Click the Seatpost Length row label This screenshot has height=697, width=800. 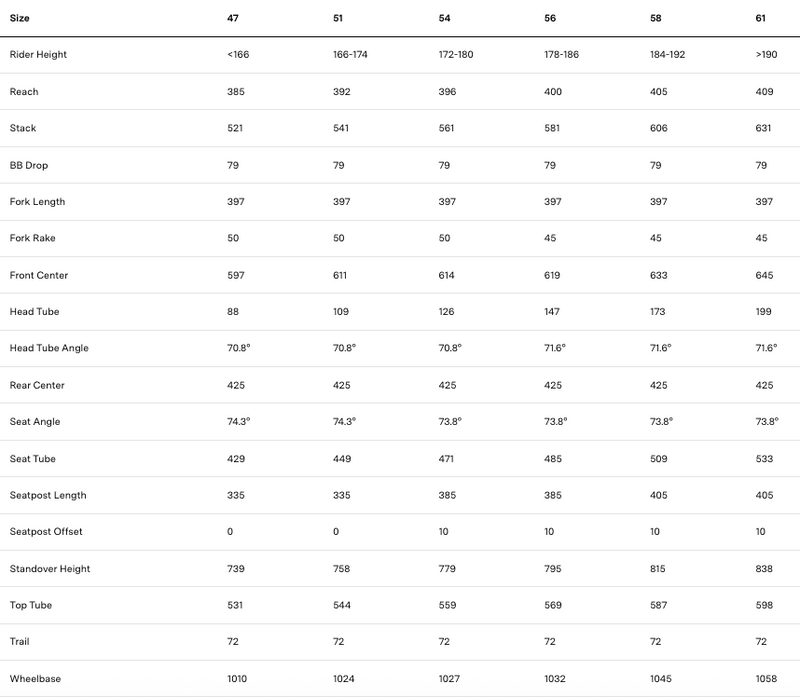[48, 495]
